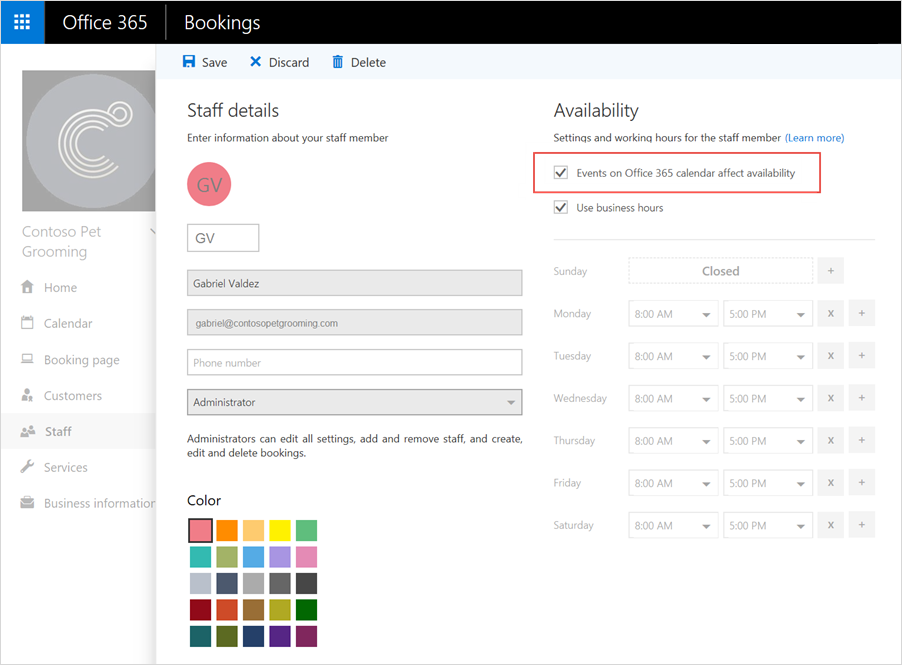Select the yellow color swatch
The height and width of the screenshot is (665, 902).
tap(279, 530)
